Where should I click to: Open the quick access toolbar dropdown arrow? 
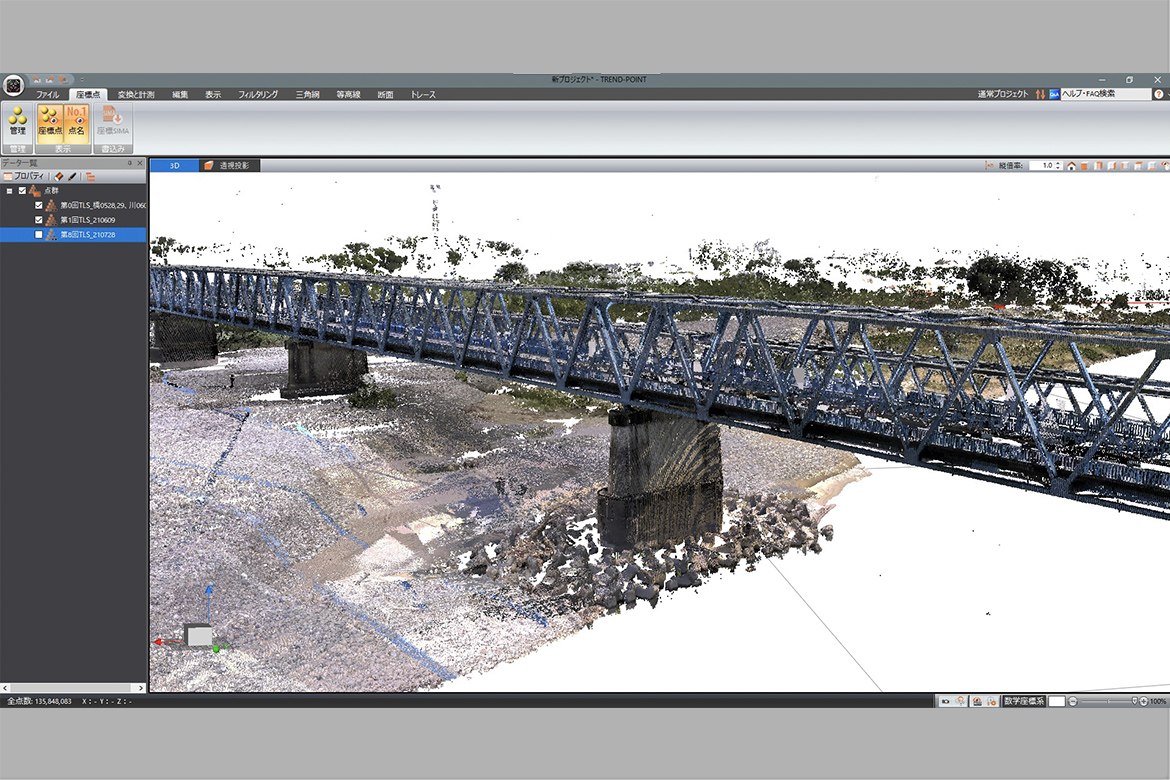(x=81, y=79)
